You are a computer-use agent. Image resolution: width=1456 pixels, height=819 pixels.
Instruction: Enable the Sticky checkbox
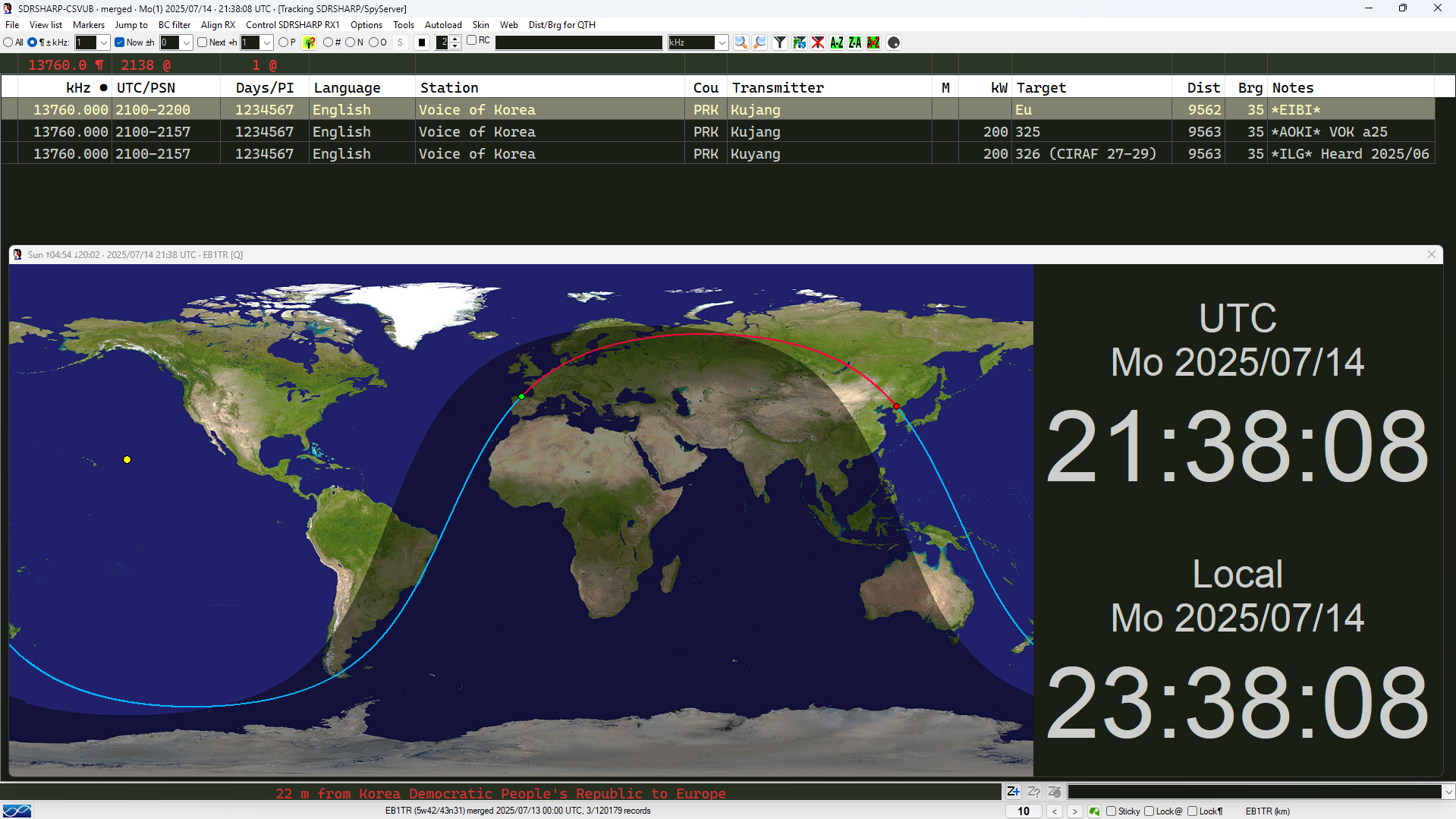pos(1112,811)
